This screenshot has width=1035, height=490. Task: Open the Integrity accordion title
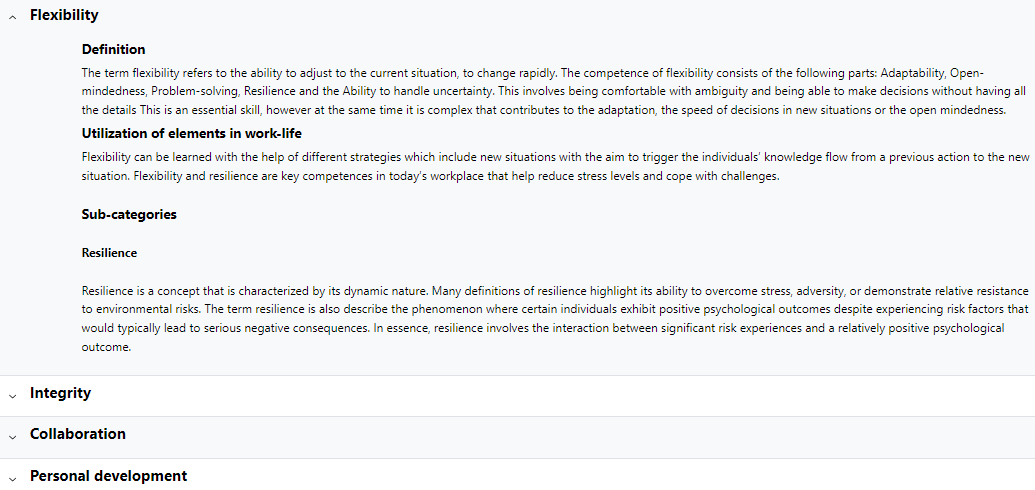point(60,393)
